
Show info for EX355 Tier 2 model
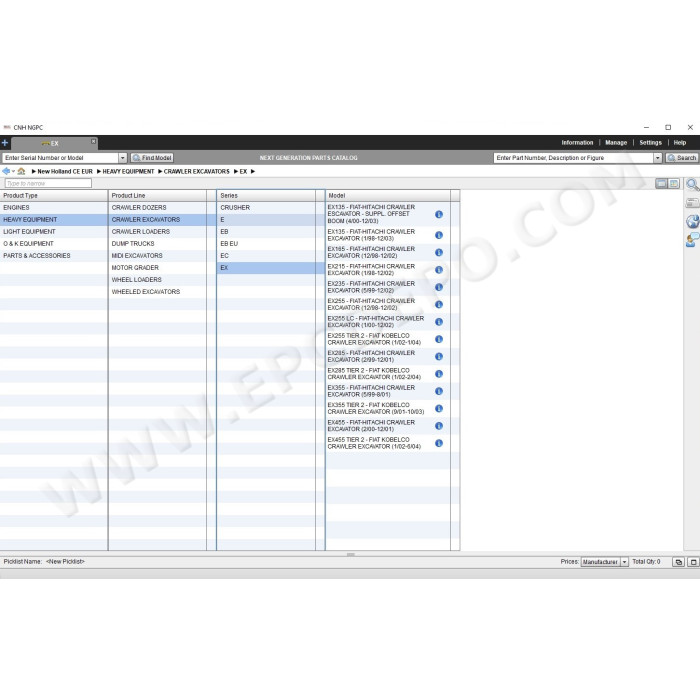click(x=439, y=408)
